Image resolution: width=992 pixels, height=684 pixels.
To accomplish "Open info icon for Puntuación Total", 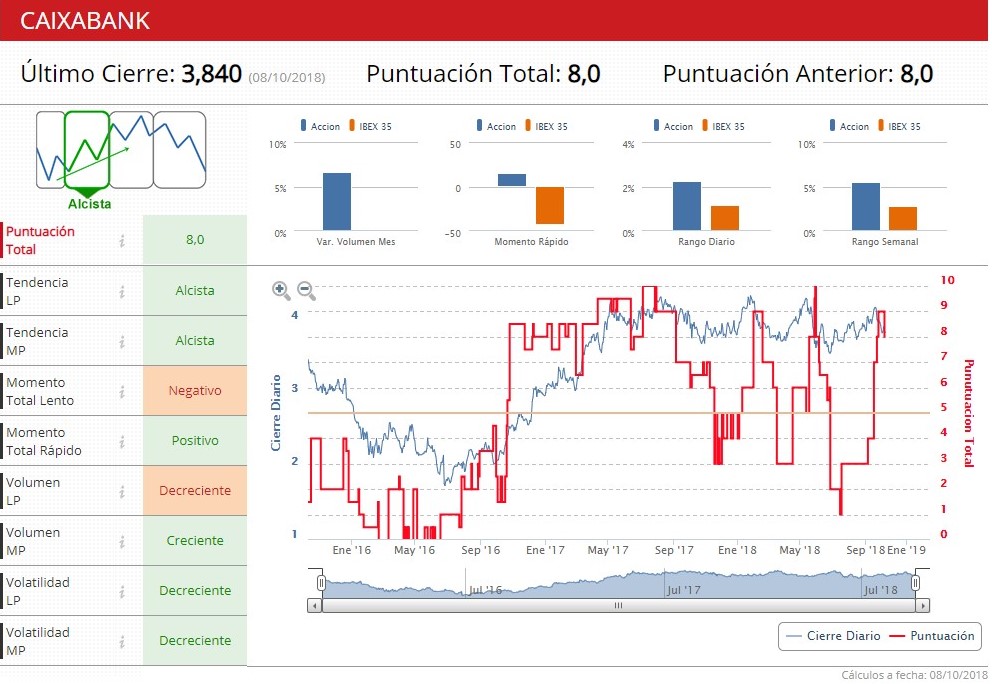I will [x=122, y=240].
